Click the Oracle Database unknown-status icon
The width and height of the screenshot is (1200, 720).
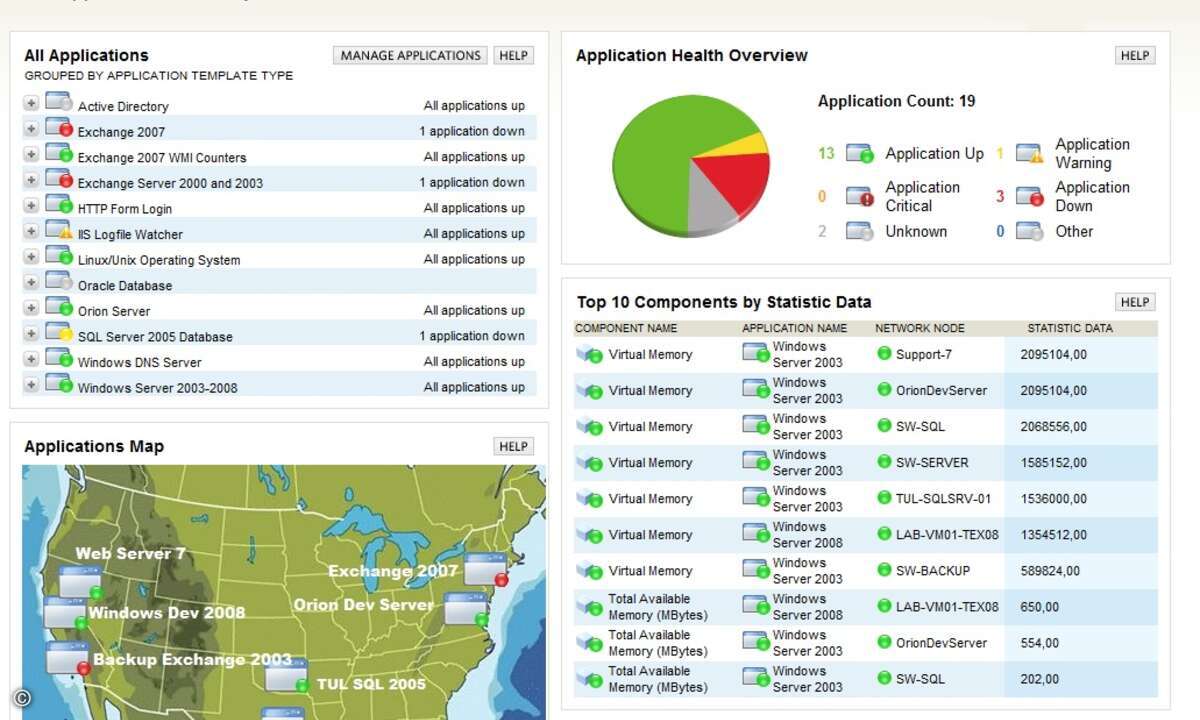click(59, 282)
